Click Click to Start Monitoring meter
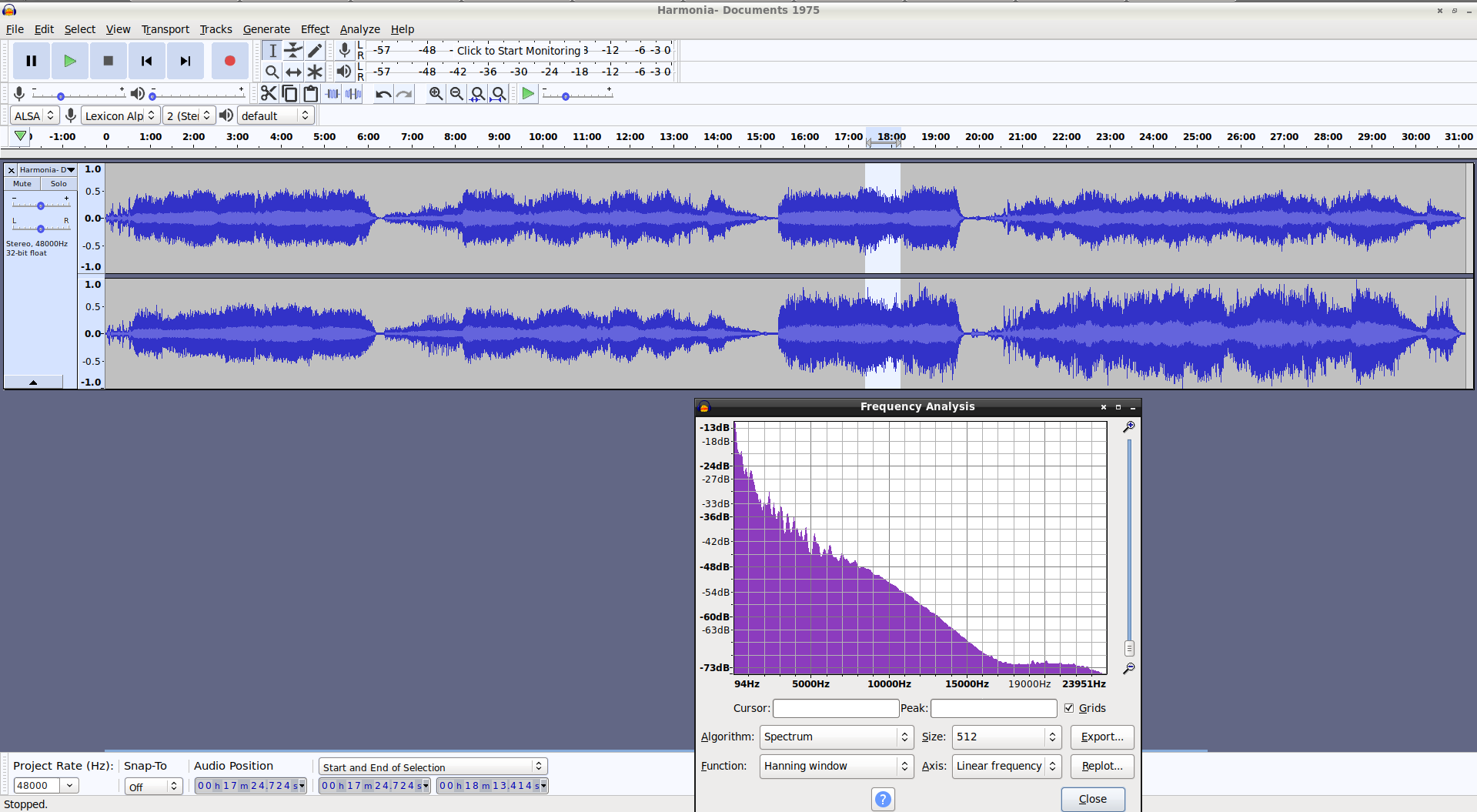 (x=519, y=51)
